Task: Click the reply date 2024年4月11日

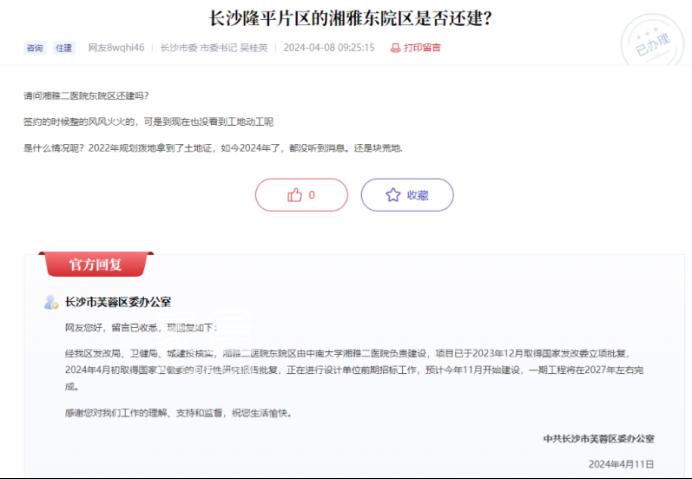Action: click(621, 464)
